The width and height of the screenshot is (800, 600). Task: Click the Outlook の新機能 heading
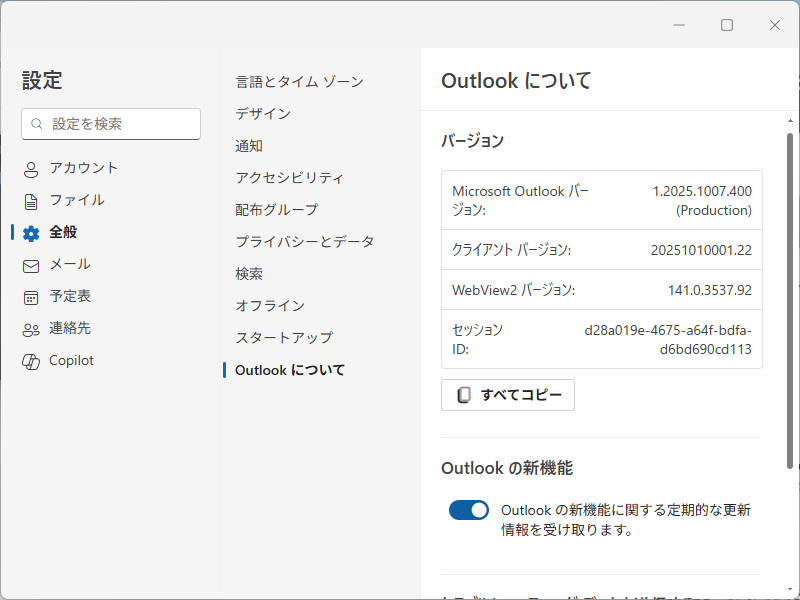coord(507,468)
